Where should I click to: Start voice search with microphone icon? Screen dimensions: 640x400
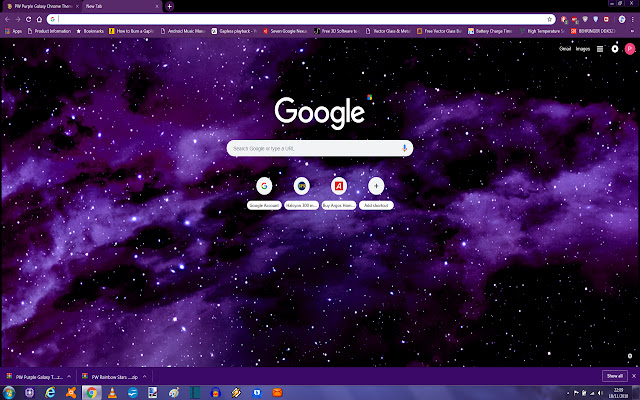404,148
